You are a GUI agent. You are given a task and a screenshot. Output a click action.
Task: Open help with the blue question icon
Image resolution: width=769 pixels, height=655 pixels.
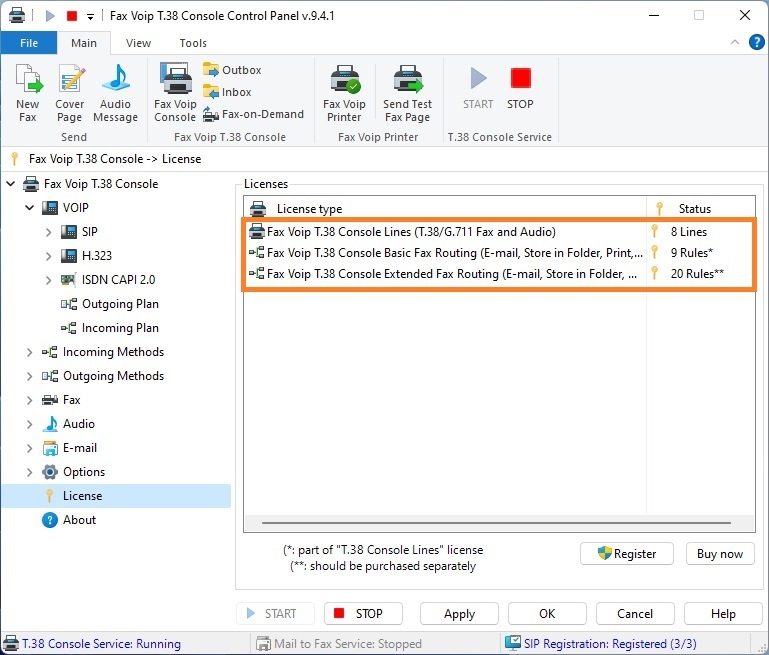[x=757, y=42]
